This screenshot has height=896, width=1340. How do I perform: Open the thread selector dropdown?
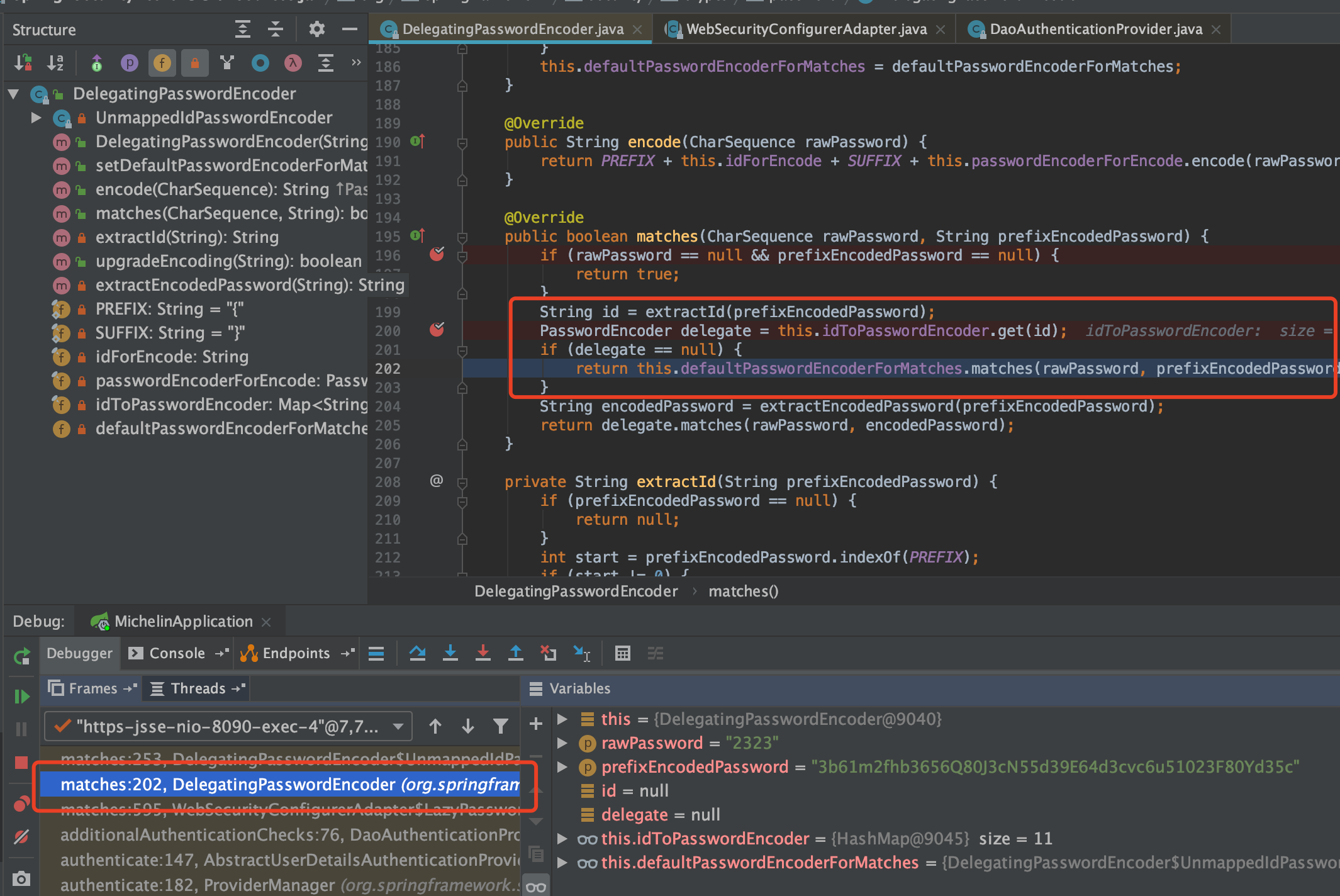tap(398, 727)
